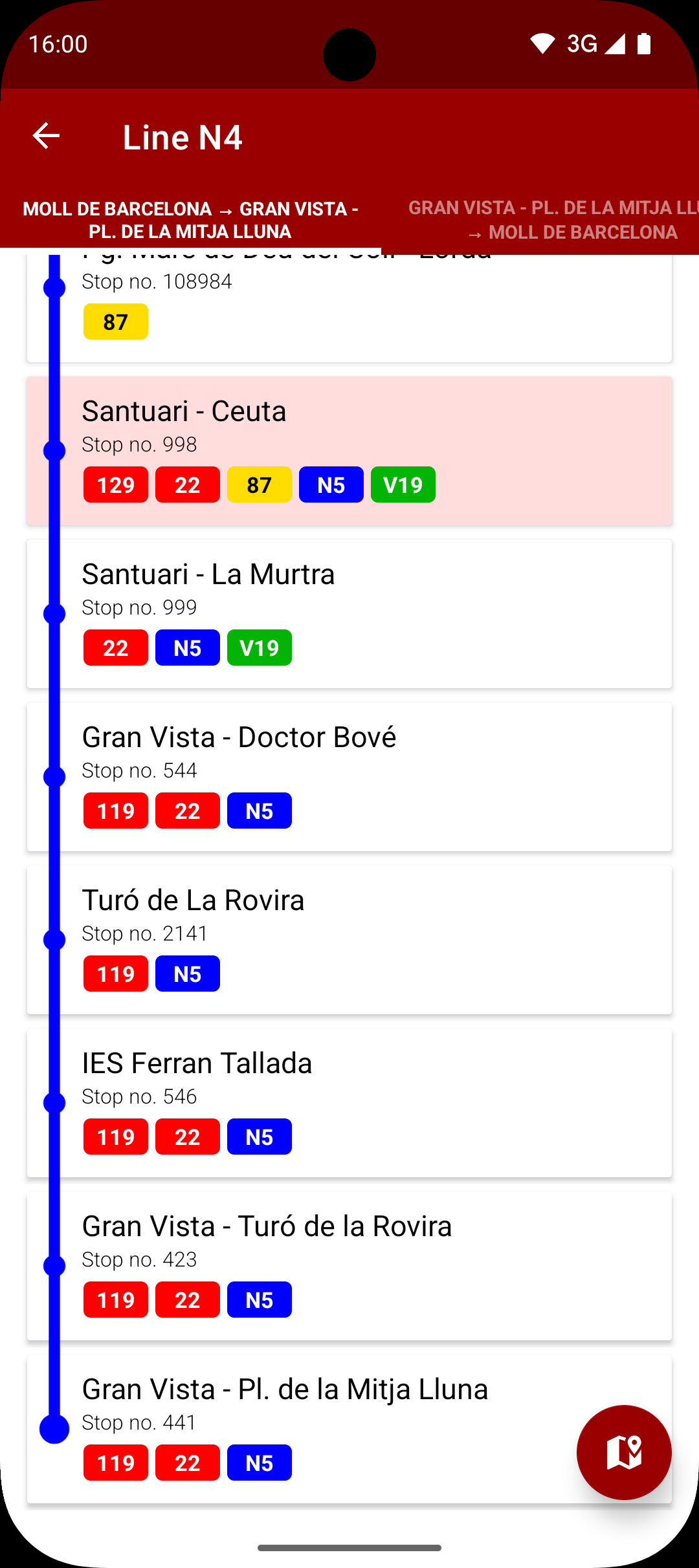Image resolution: width=699 pixels, height=1568 pixels.
Task: Tap the V19 badge under Santuari - La Murtra
Action: [260, 648]
